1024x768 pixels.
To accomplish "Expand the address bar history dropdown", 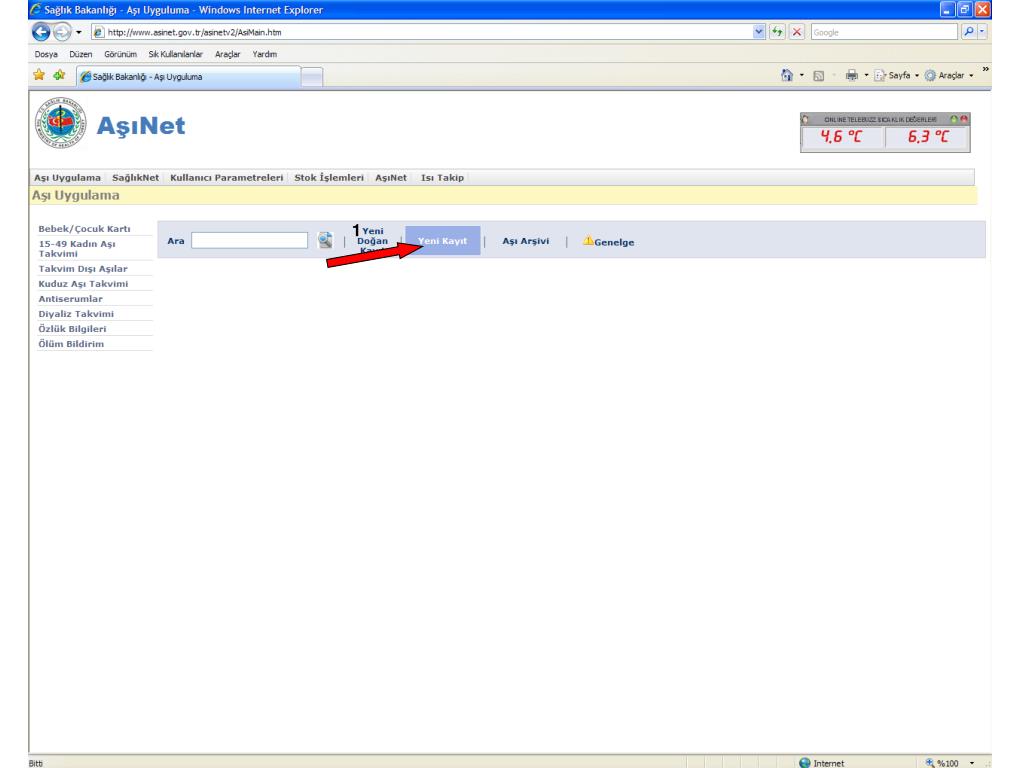I will tap(758, 32).
